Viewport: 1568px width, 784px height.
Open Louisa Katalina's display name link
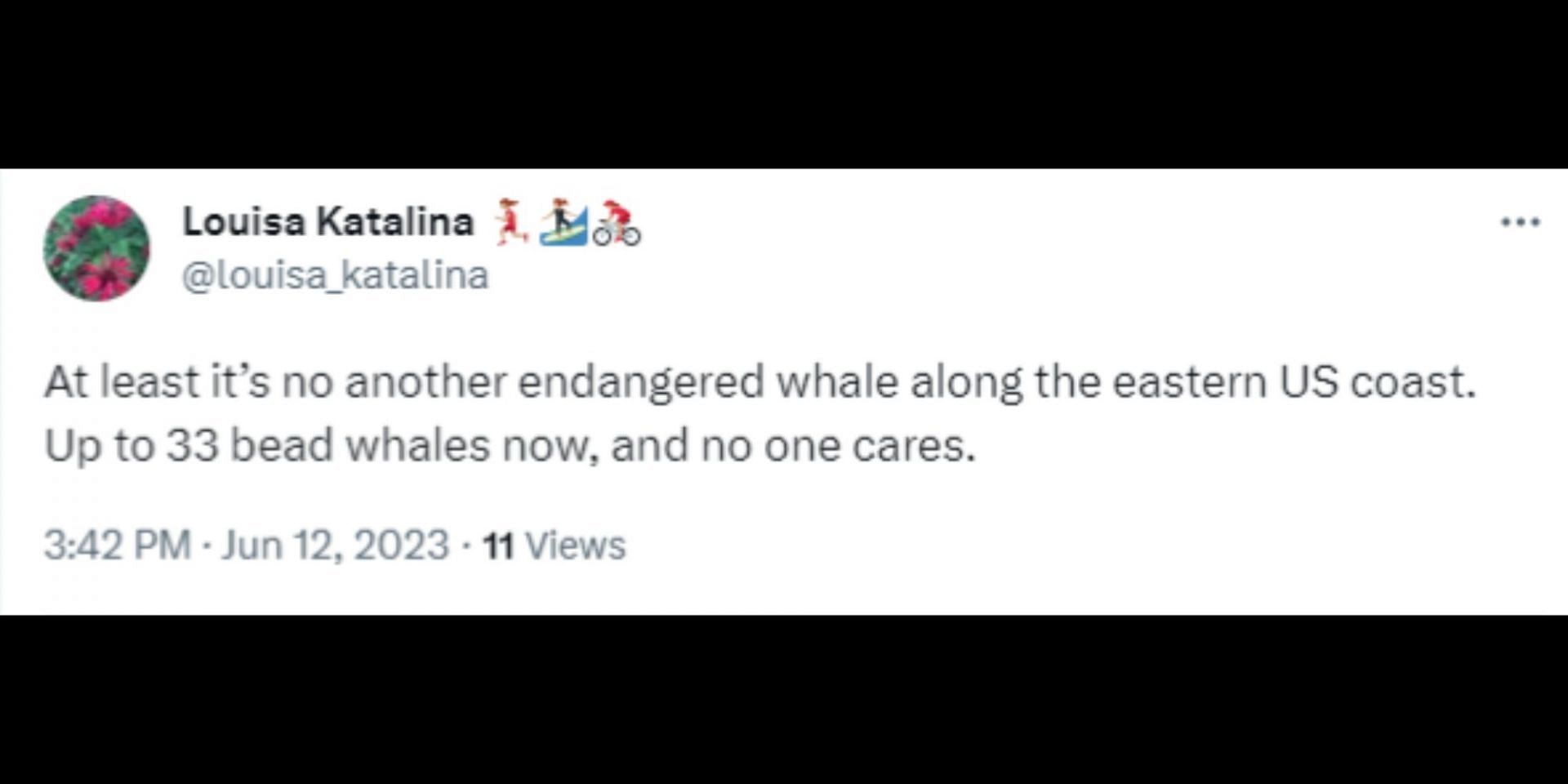[328, 221]
